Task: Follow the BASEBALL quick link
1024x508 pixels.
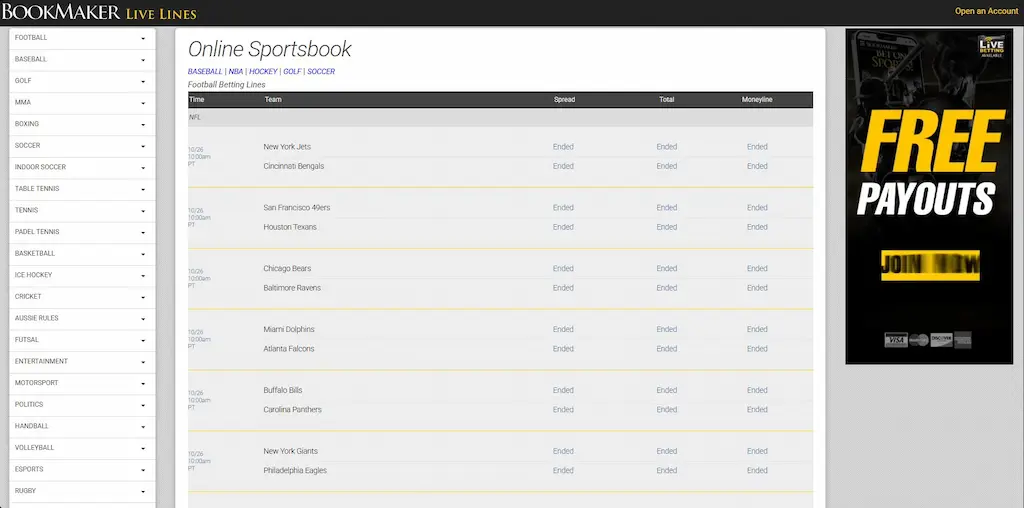Action: pyautogui.click(x=205, y=72)
